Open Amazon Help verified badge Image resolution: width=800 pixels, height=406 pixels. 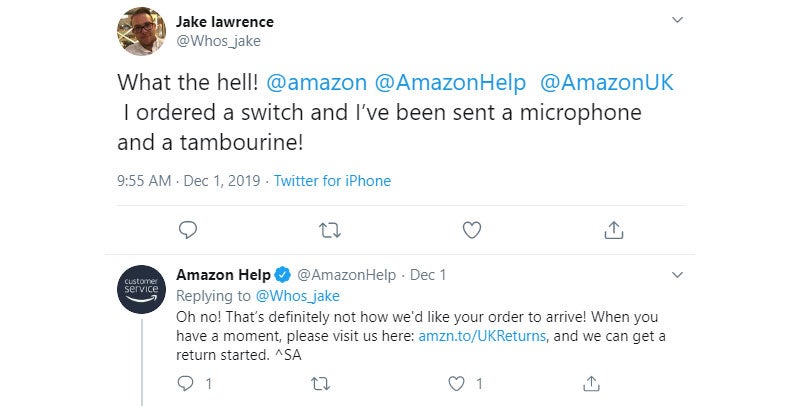(x=283, y=274)
